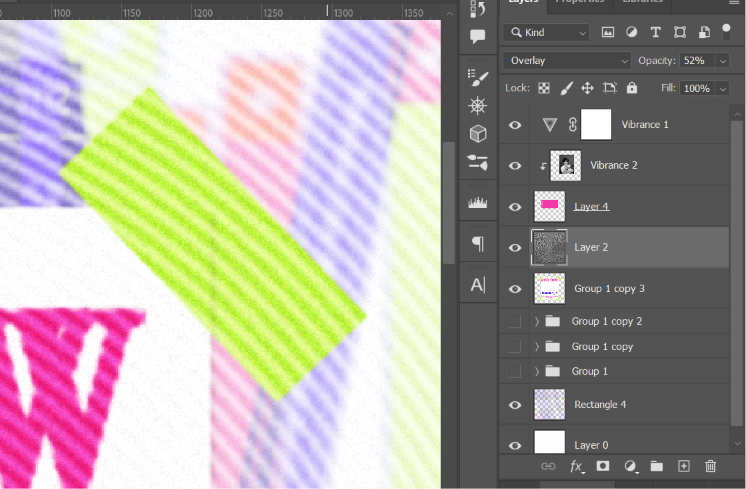Click the Fill 100% value field
The width and height of the screenshot is (746, 489).
point(698,88)
